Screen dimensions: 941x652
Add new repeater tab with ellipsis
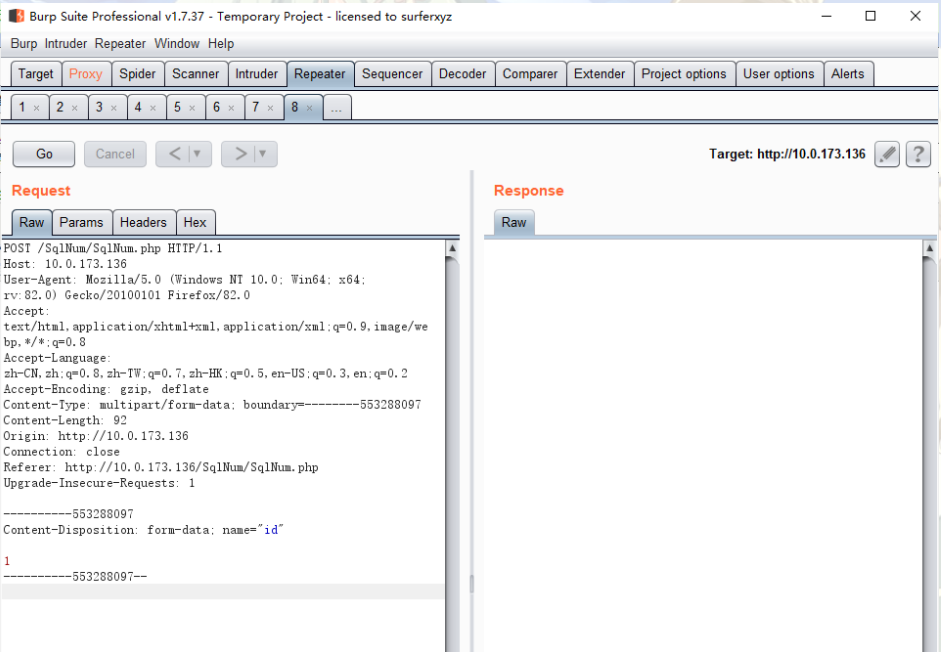pos(337,108)
